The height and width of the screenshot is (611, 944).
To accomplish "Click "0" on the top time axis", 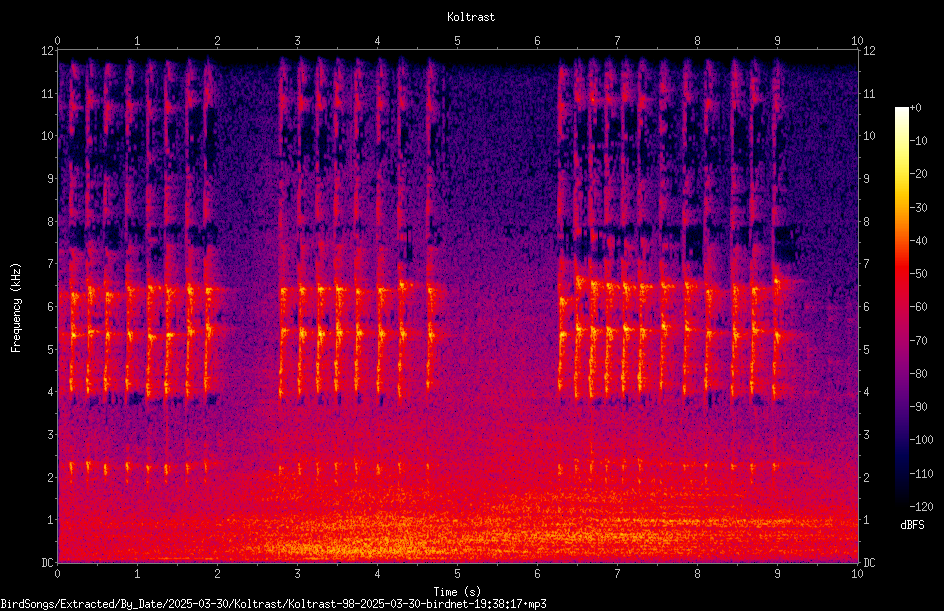I will click(57, 41).
